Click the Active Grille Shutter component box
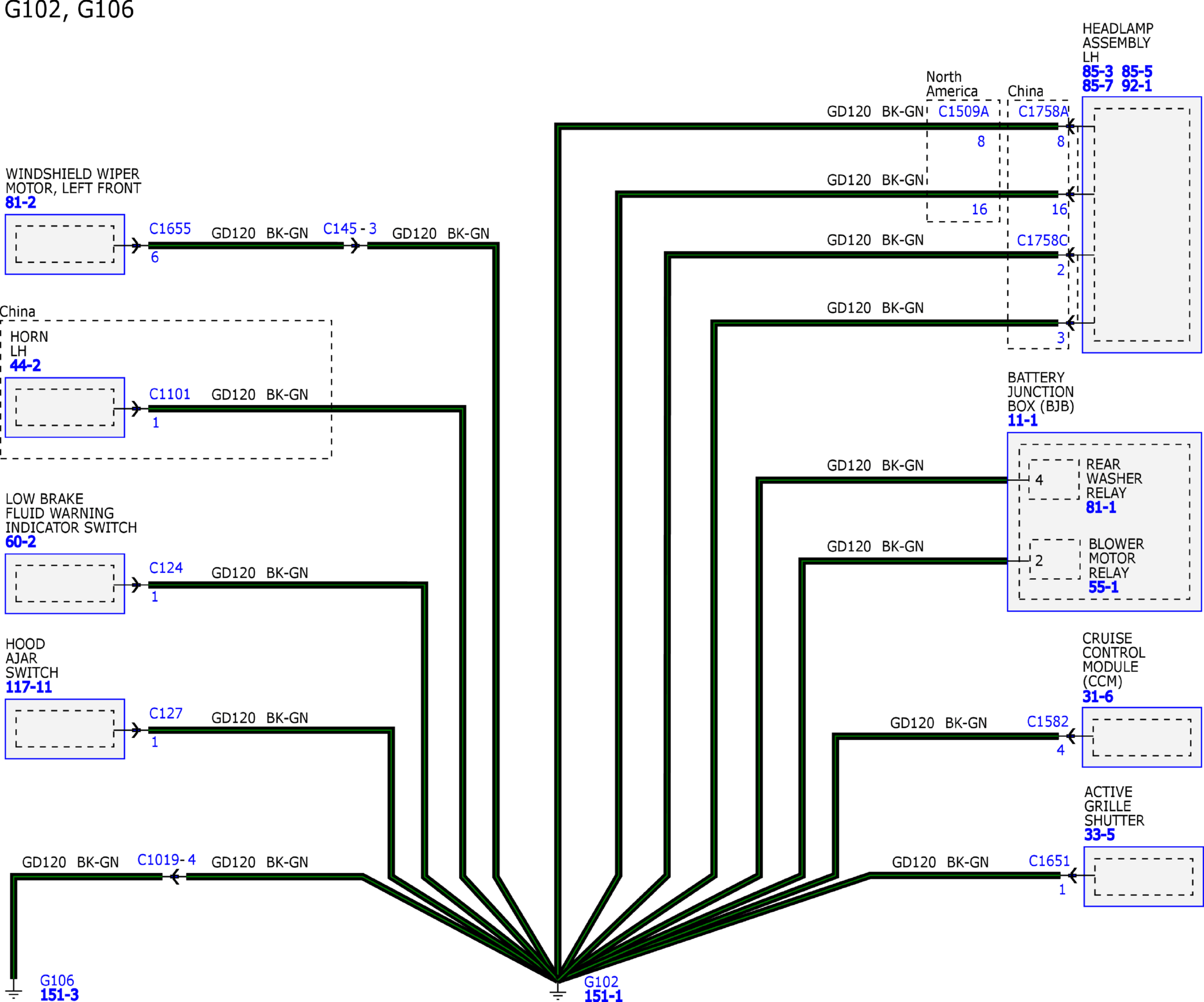Viewport: 1204px width, 1002px height. coord(1143,877)
